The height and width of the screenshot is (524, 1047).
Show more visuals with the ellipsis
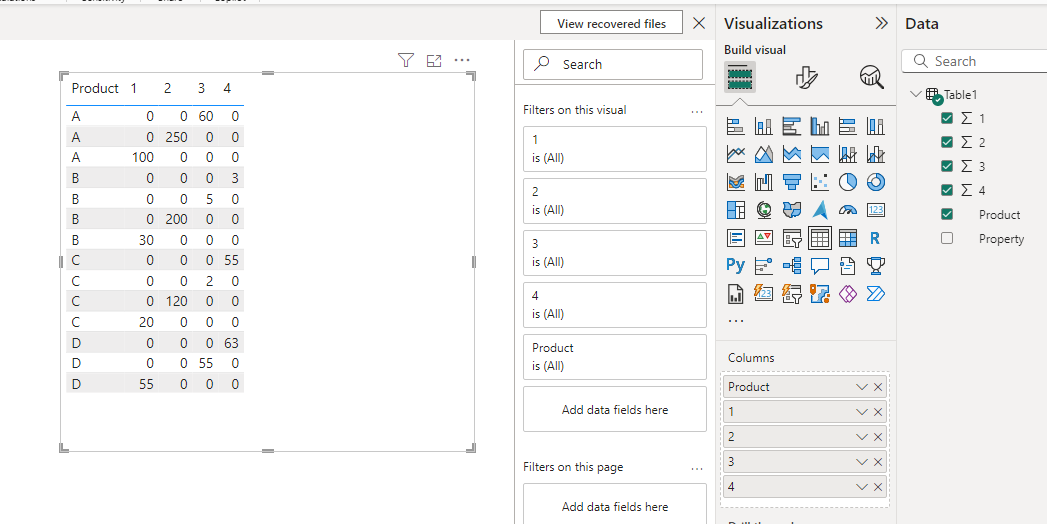pyautogui.click(x=735, y=321)
